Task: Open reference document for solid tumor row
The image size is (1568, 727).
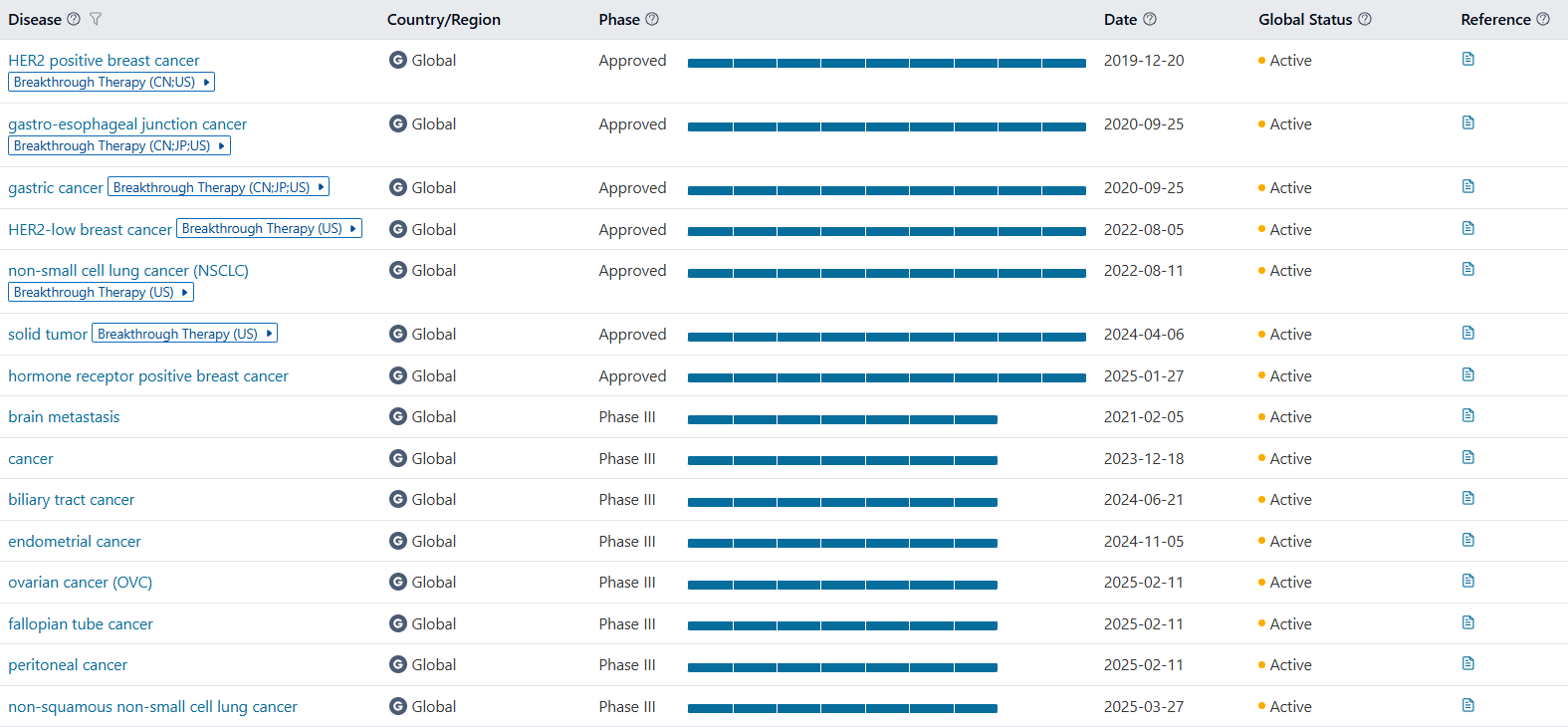Action: 1467,333
